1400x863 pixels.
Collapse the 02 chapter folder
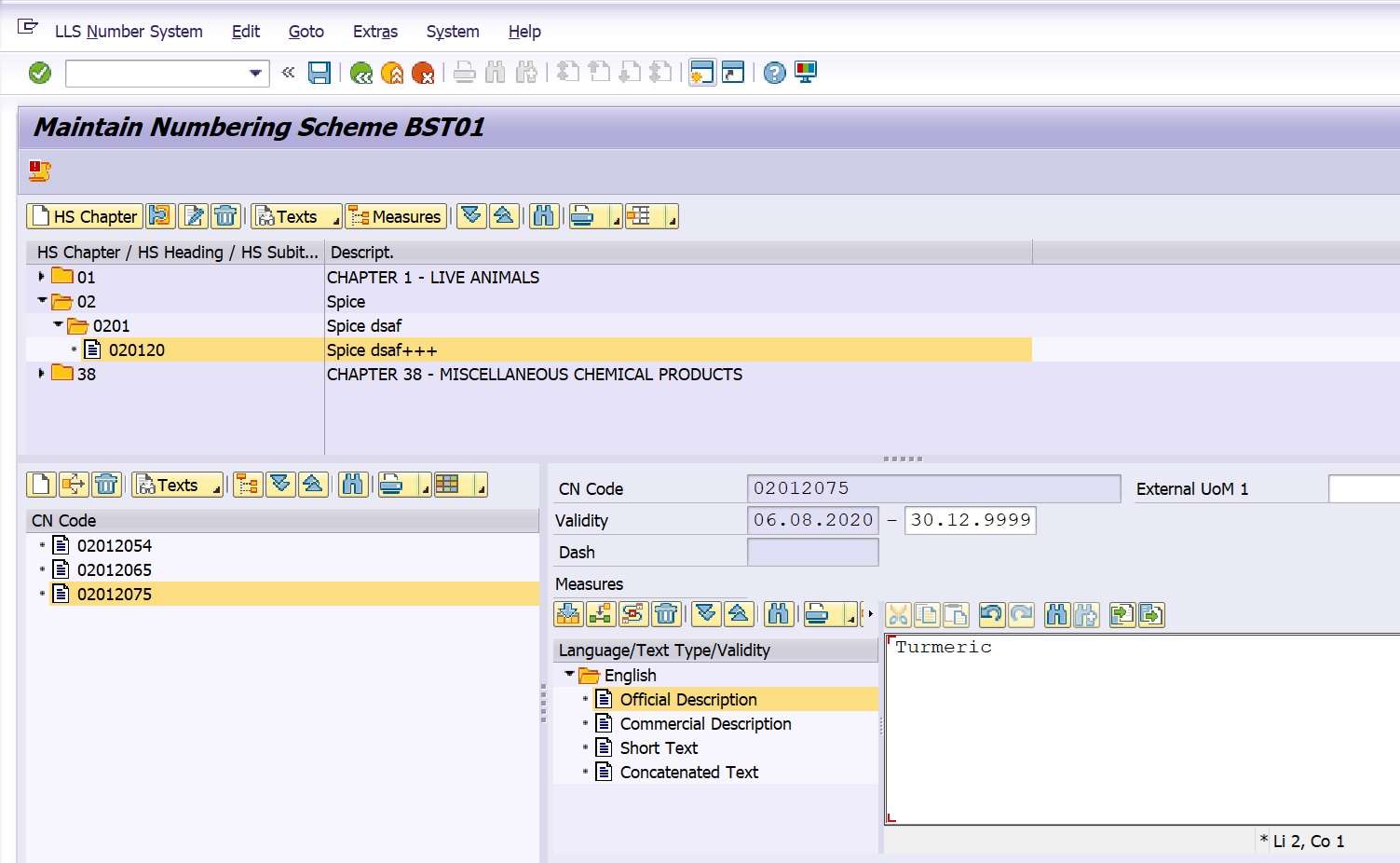pyautogui.click(x=42, y=301)
